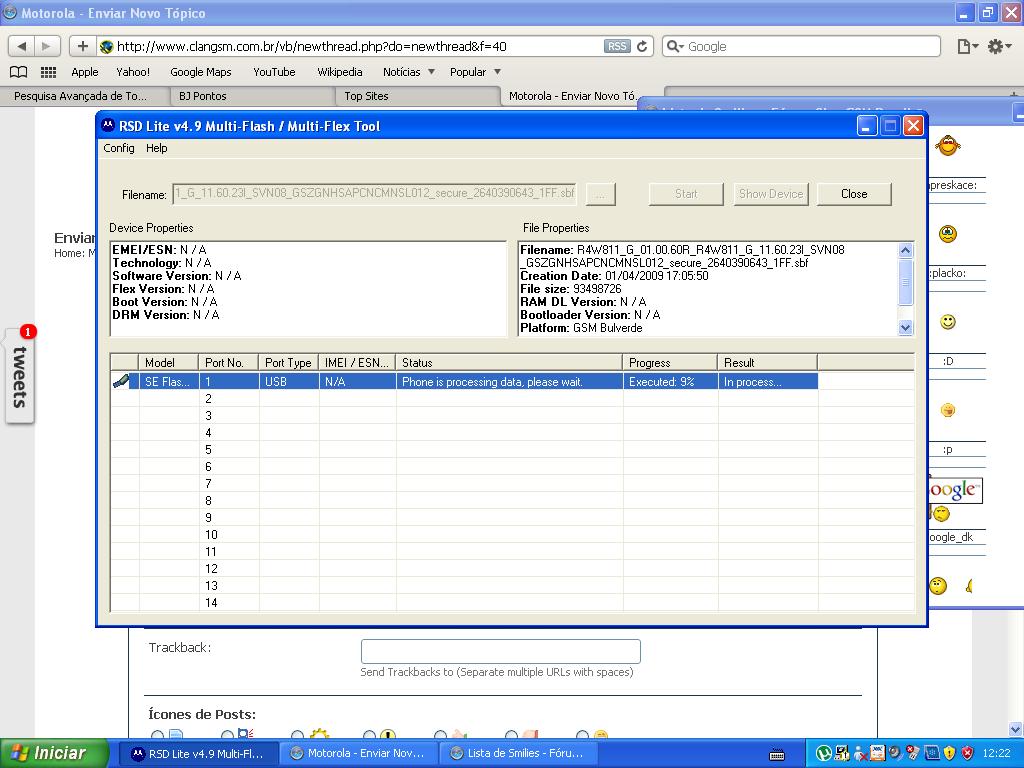
Task: Click the Close button in RSD Lite
Action: (854, 194)
